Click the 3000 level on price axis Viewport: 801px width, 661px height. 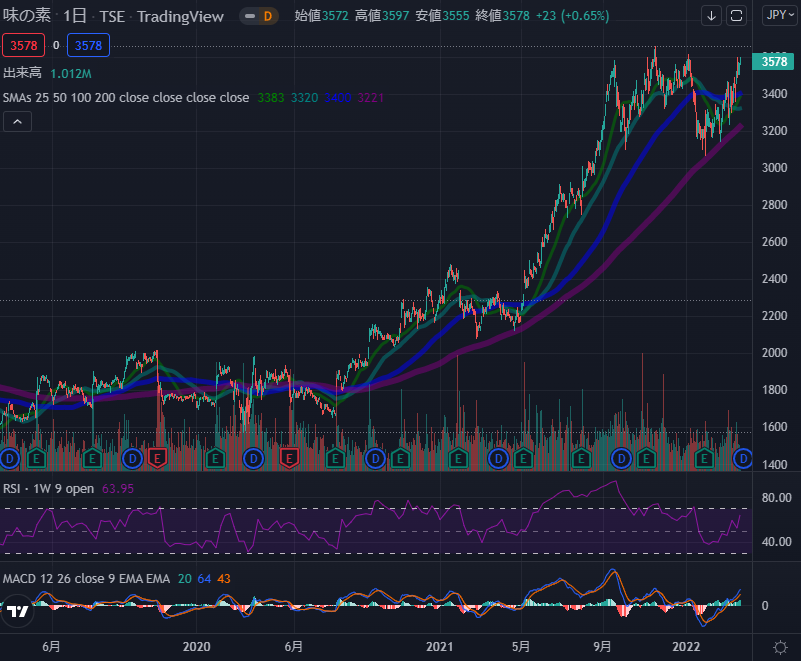pyautogui.click(x=774, y=168)
